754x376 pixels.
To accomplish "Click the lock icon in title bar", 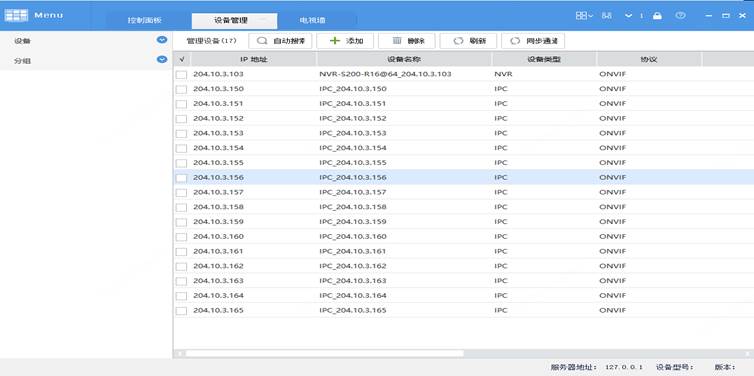I will [657, 16].
